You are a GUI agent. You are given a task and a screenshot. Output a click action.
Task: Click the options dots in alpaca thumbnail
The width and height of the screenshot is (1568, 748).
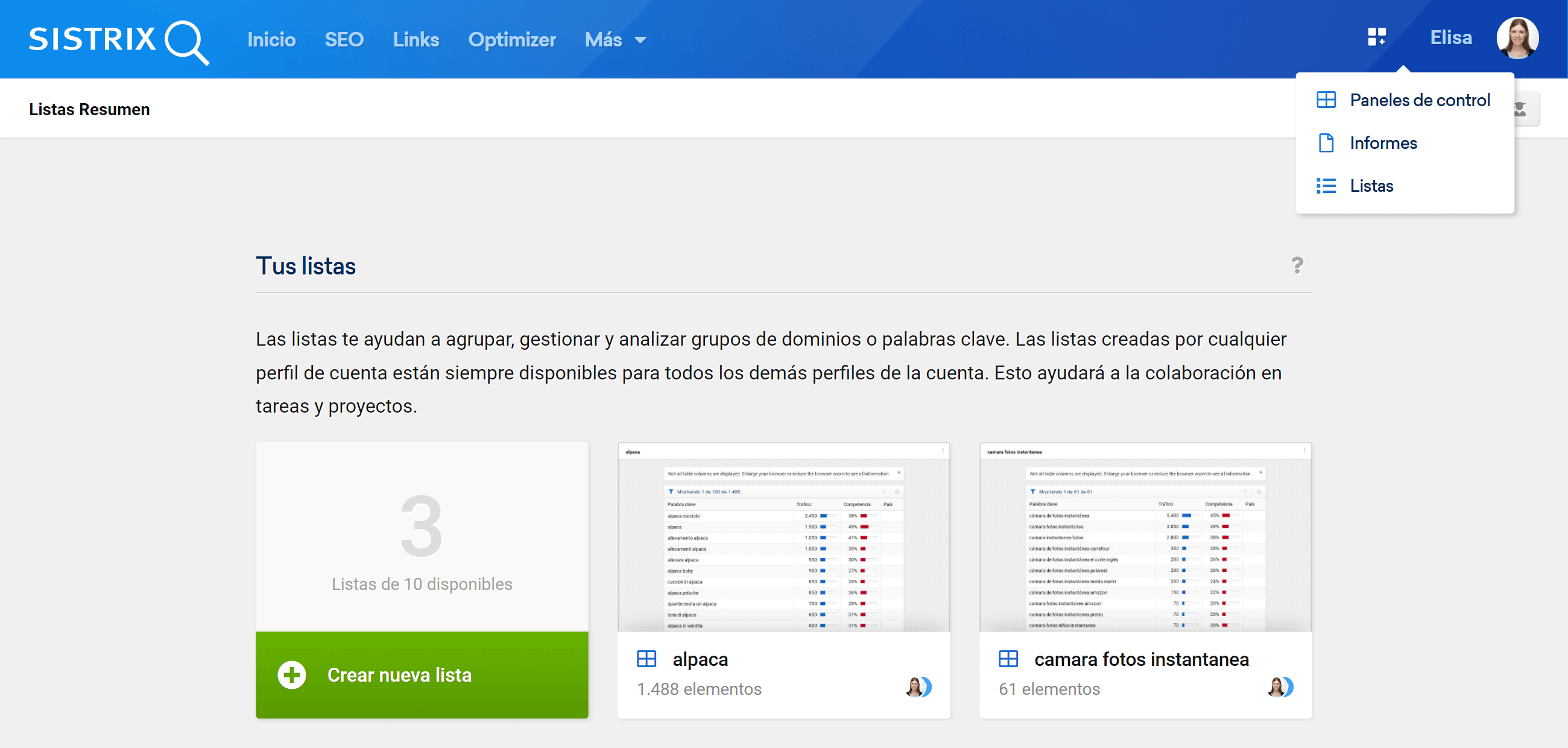coord(943,451)
